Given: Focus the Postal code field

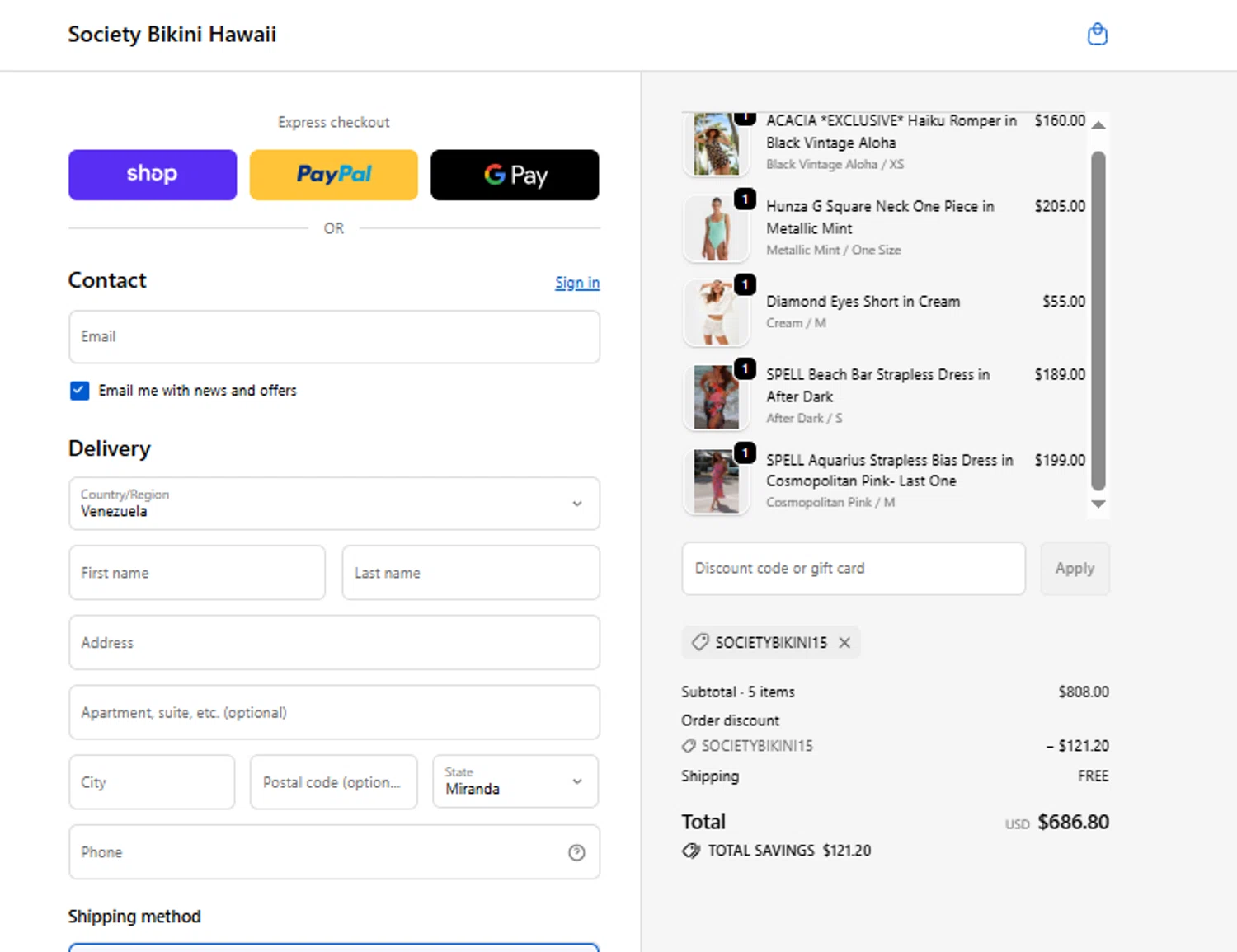Looking at the screenshot, I should [334, 782].
